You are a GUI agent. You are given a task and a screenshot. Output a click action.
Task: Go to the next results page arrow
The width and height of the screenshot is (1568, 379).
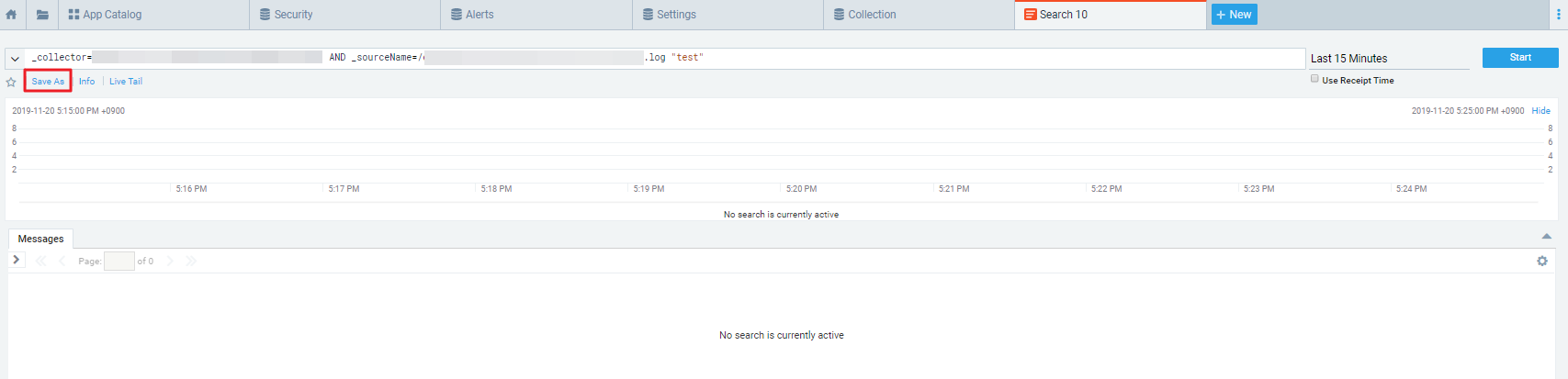tap(170, 262)
